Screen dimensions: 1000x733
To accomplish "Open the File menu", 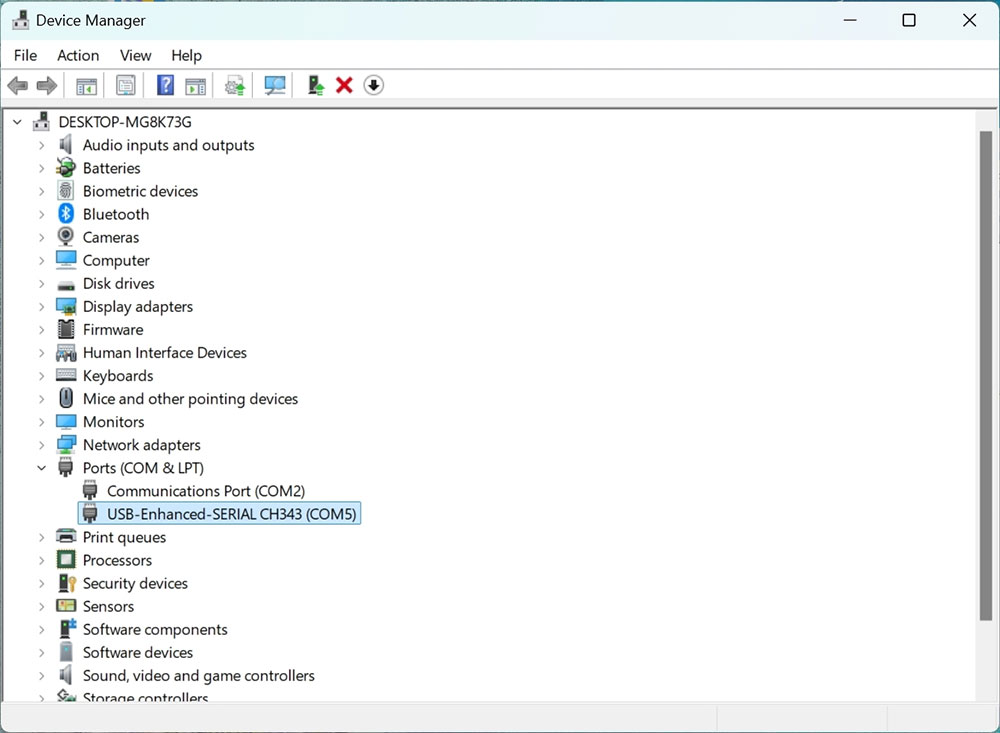I will click(x=26, y=56).
